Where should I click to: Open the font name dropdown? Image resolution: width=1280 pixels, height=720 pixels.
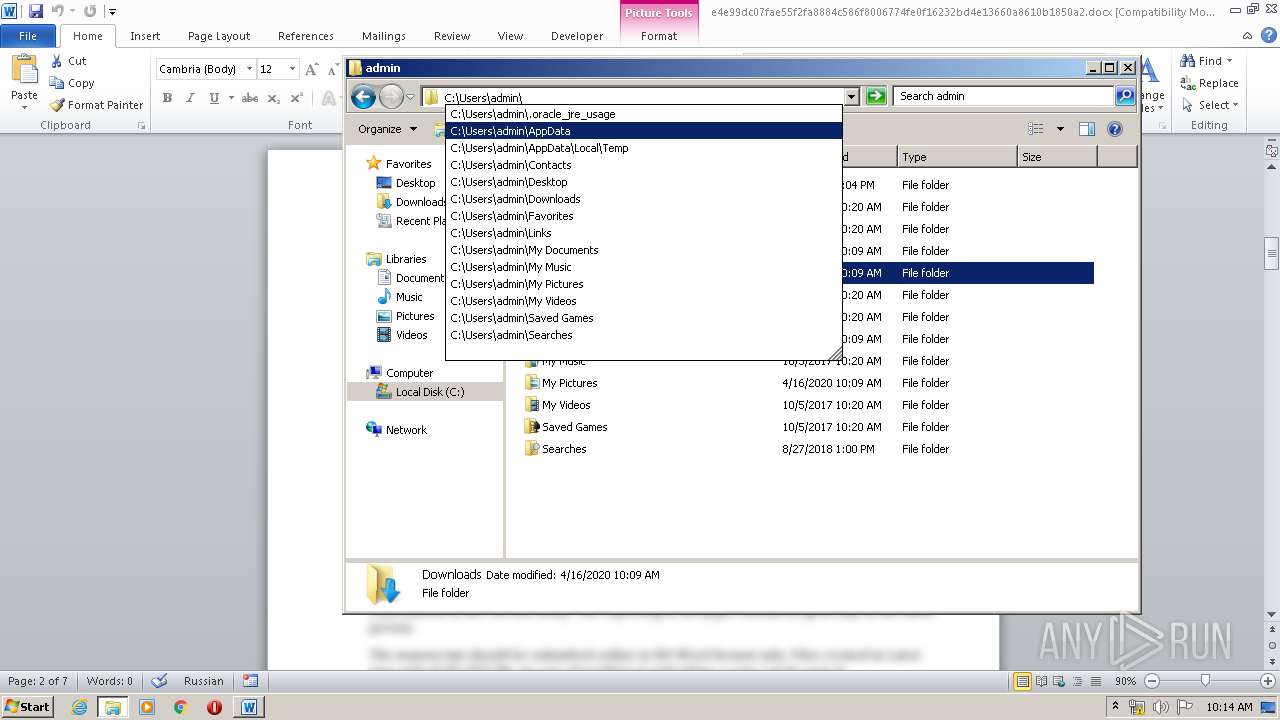point(249,69)
